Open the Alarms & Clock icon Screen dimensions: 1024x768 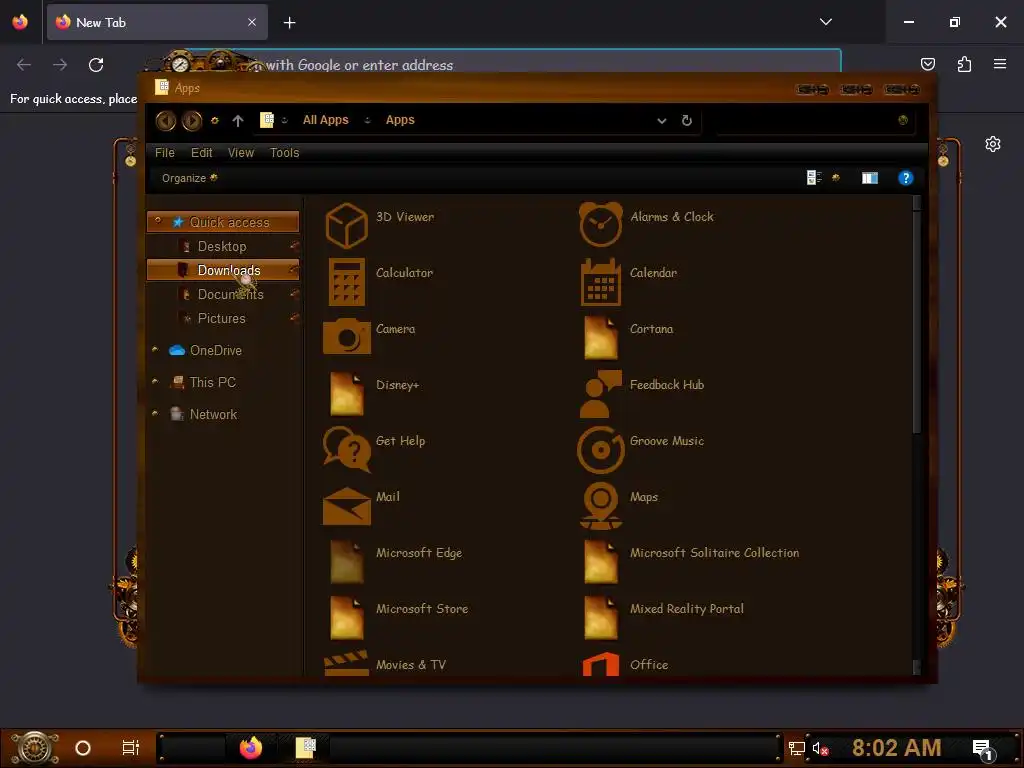601,225
